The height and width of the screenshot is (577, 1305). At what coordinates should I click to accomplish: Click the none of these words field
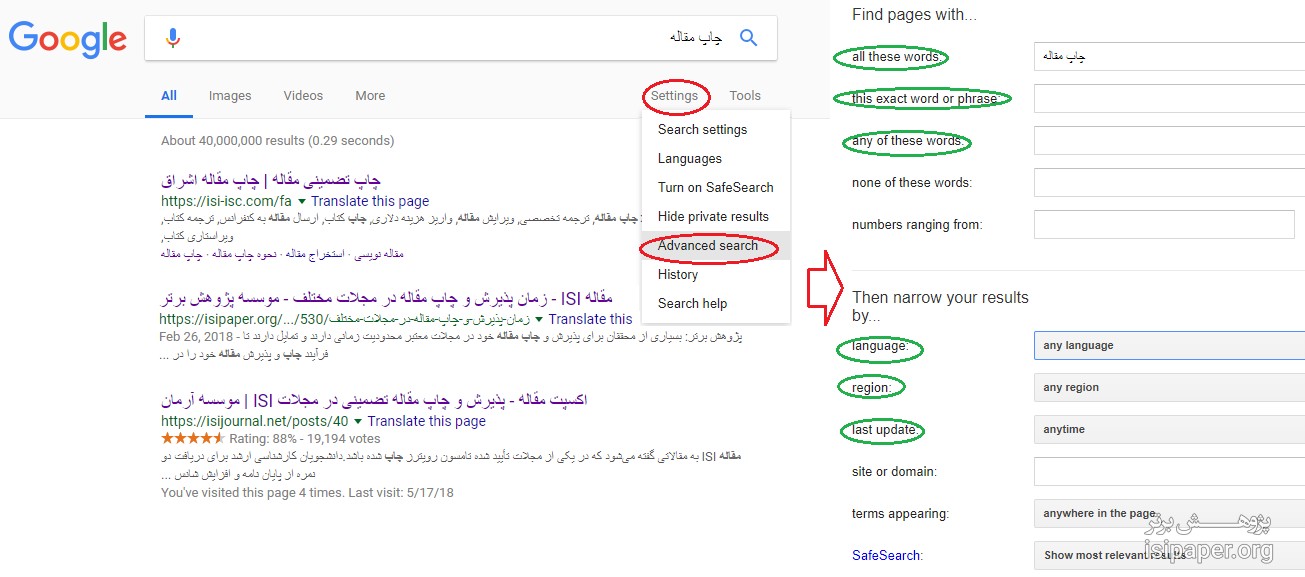coord(1169,183)
